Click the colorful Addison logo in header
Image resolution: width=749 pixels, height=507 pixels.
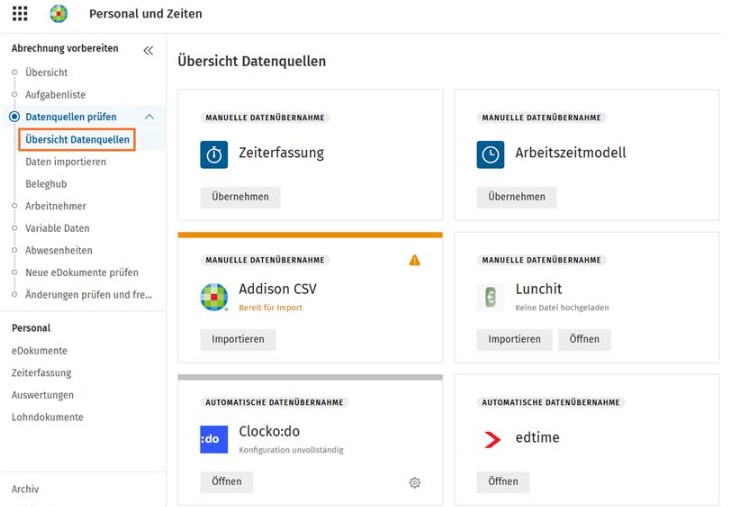(x=59, y=13)
